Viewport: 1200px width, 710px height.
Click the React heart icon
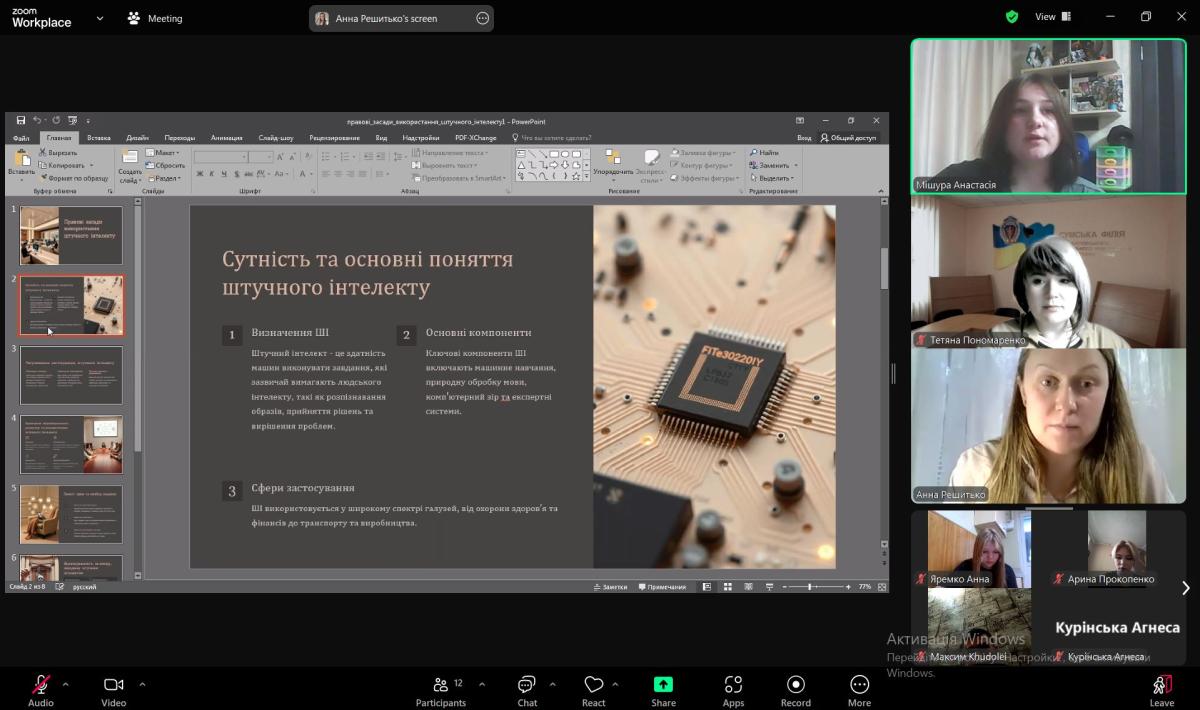tap(593, 686)
